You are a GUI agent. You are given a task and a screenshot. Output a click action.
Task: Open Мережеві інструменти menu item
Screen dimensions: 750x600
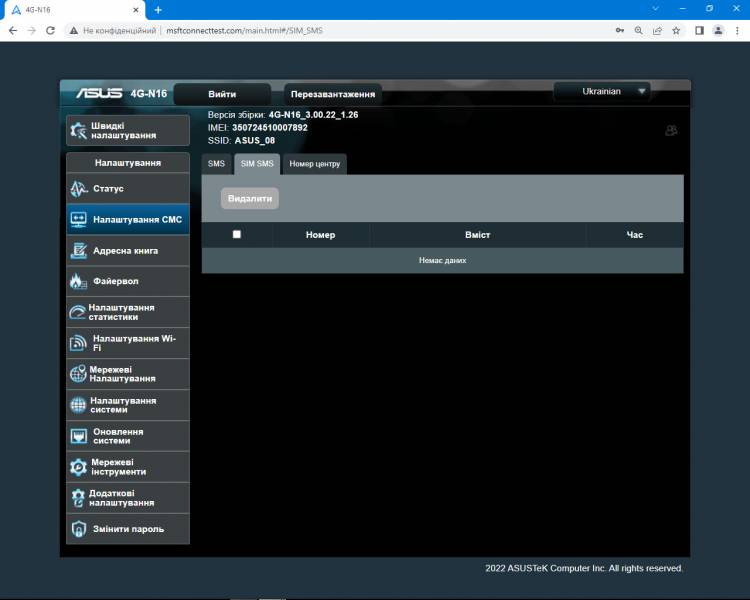128,467
